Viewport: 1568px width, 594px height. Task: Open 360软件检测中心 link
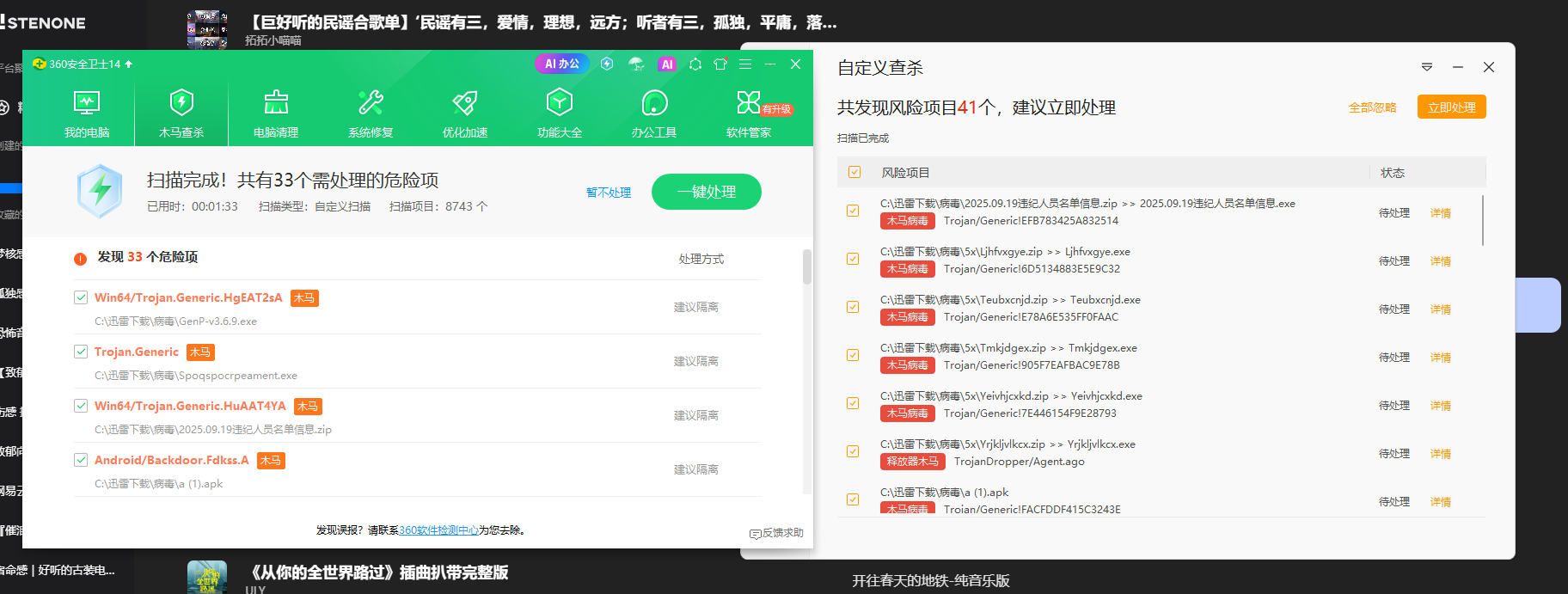[x=438, y=530]
